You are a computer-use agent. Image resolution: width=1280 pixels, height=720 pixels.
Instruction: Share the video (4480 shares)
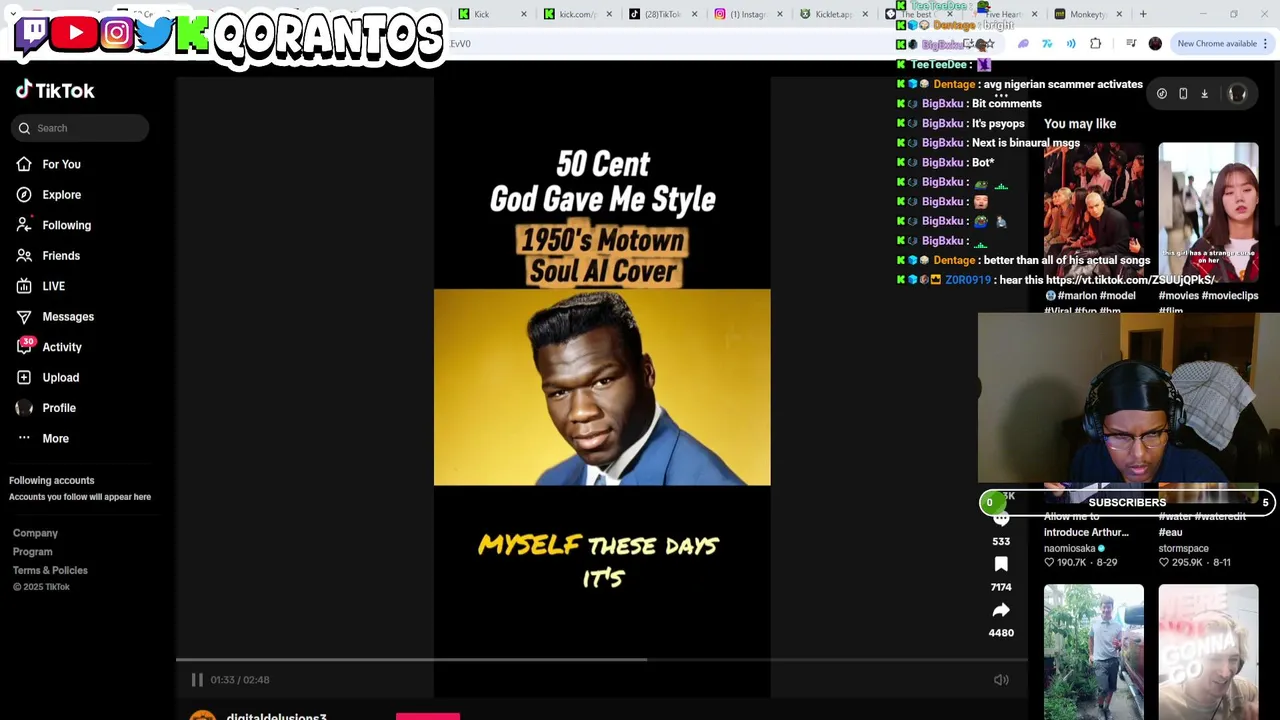click(x=1001, y=611)
